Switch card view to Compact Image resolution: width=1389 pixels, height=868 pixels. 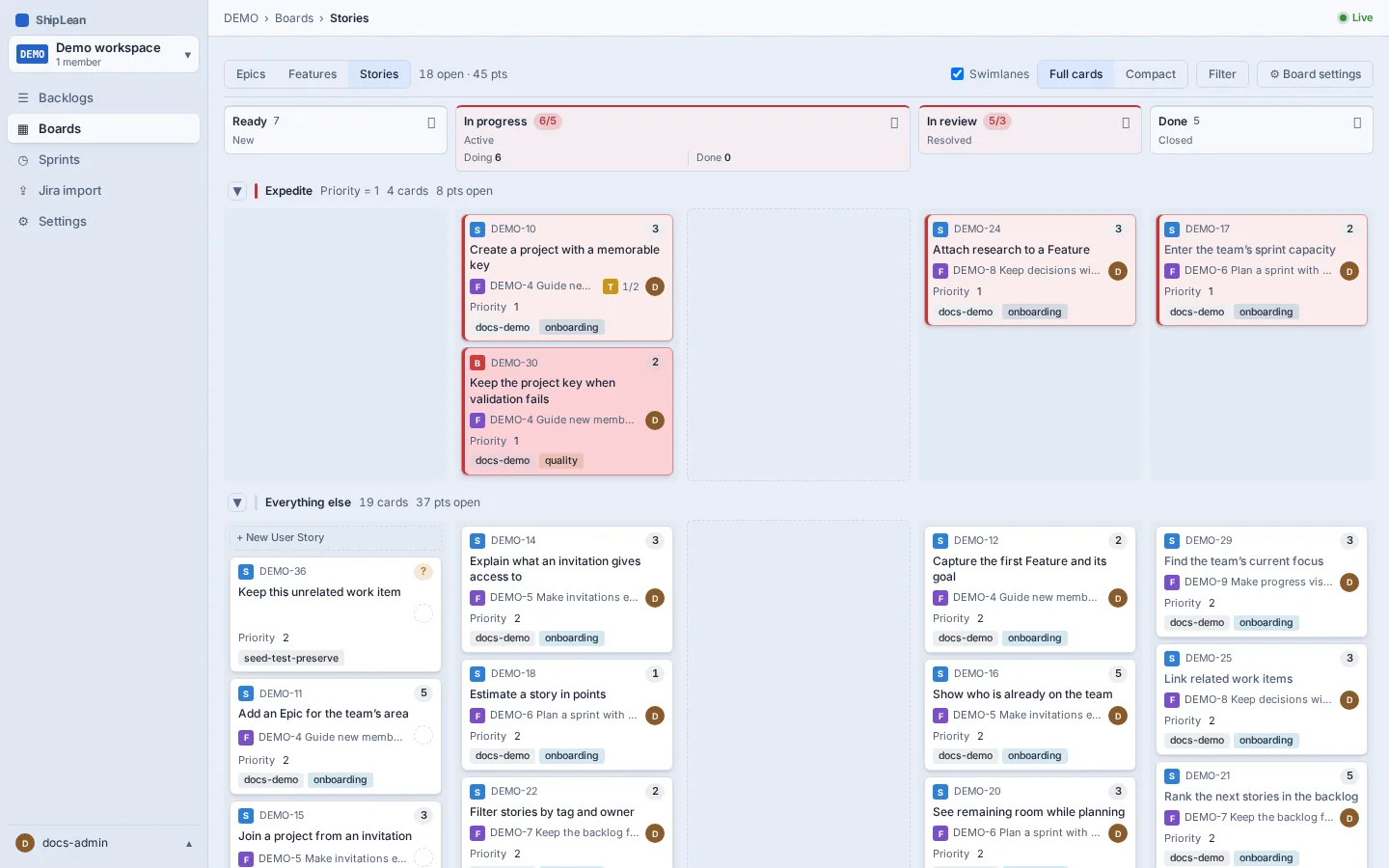pyautogui.click(x=1150, y=74)
